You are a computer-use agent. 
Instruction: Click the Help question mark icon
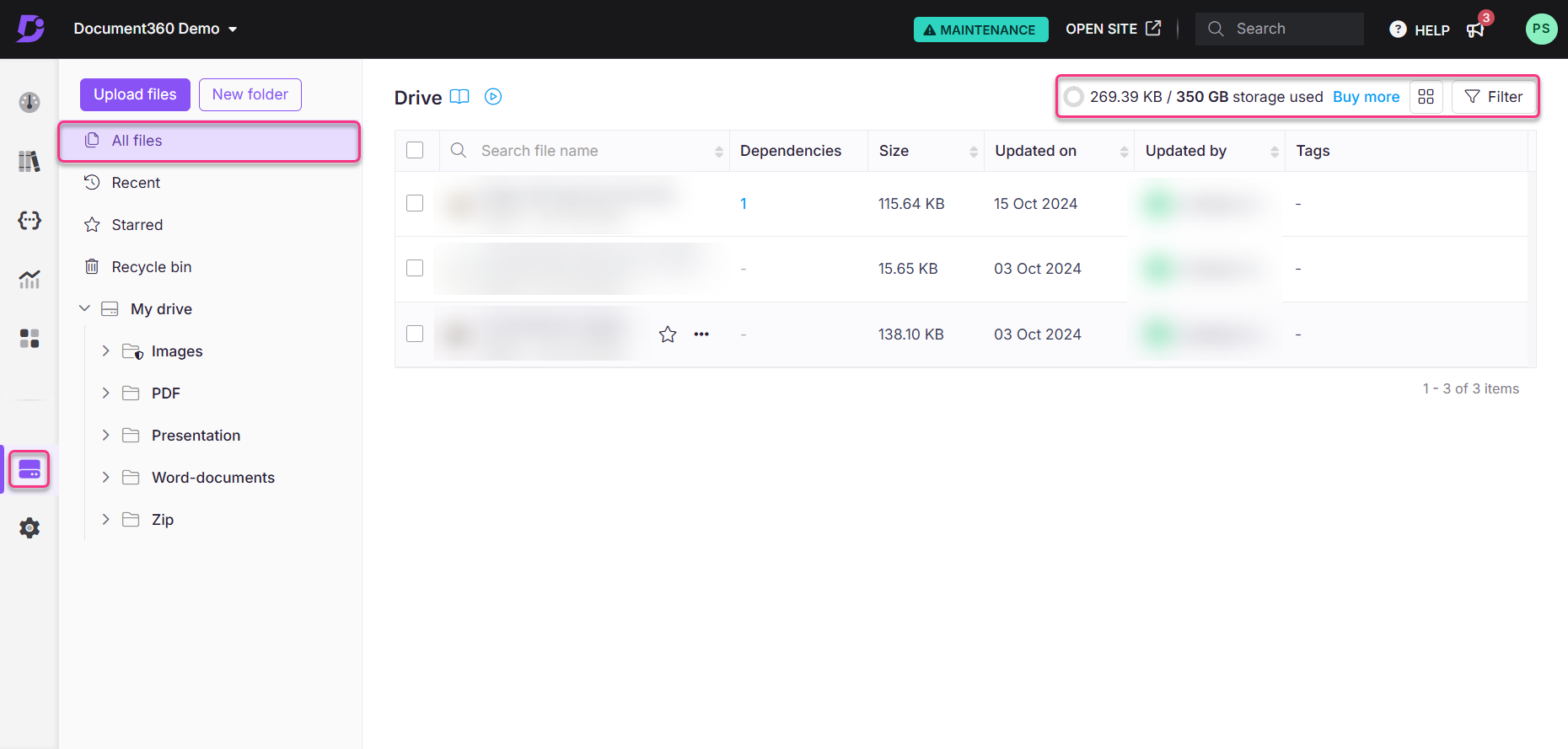click(1397, 29)
